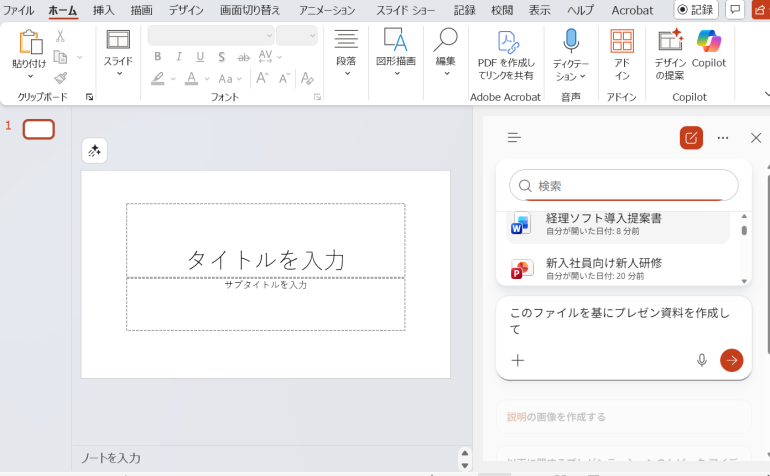Open Copilot pane hamburger menu
The width and height of the screenshot is (770, 476).
(514, 138)
